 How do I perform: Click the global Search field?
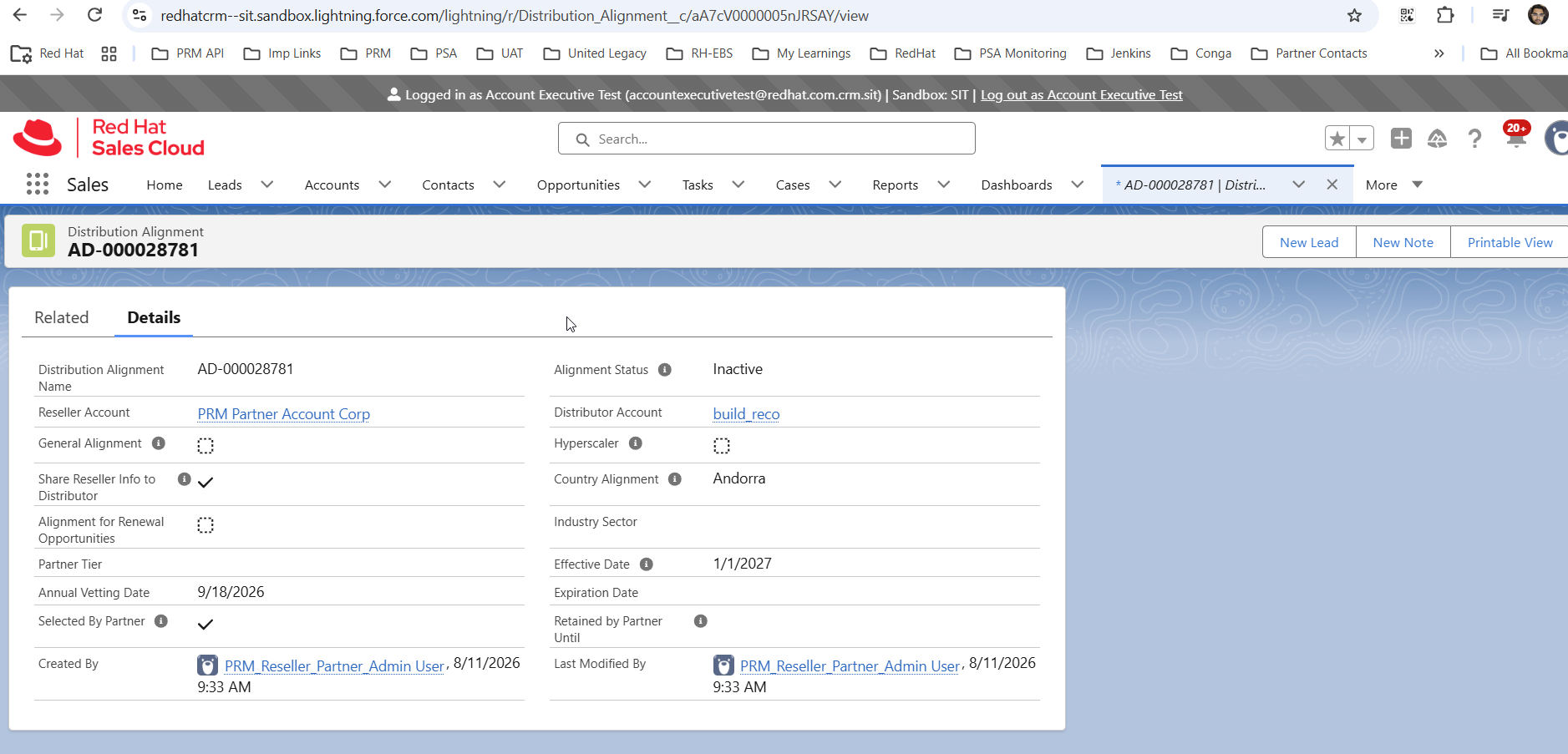coord(767,139)
